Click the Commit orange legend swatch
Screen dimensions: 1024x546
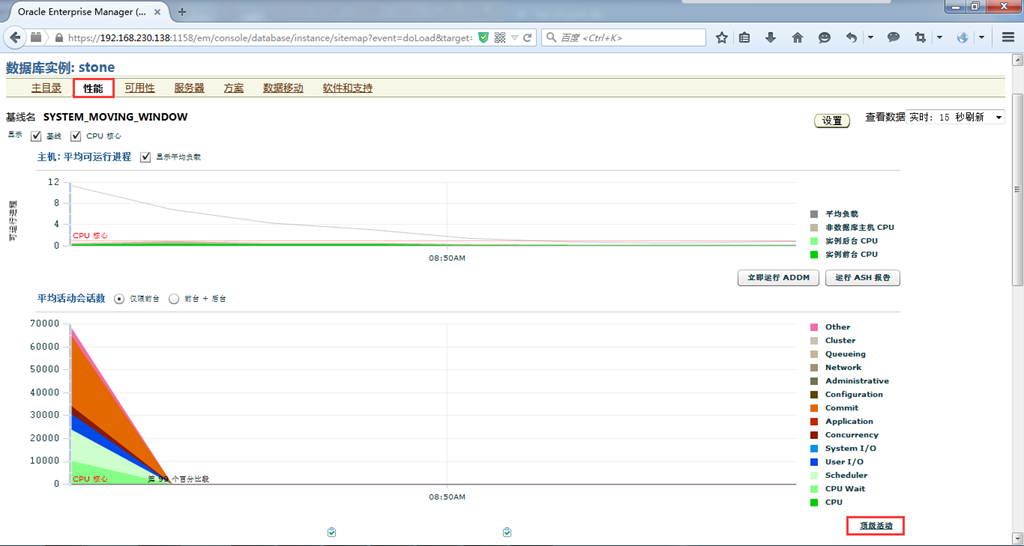point(814,408)
